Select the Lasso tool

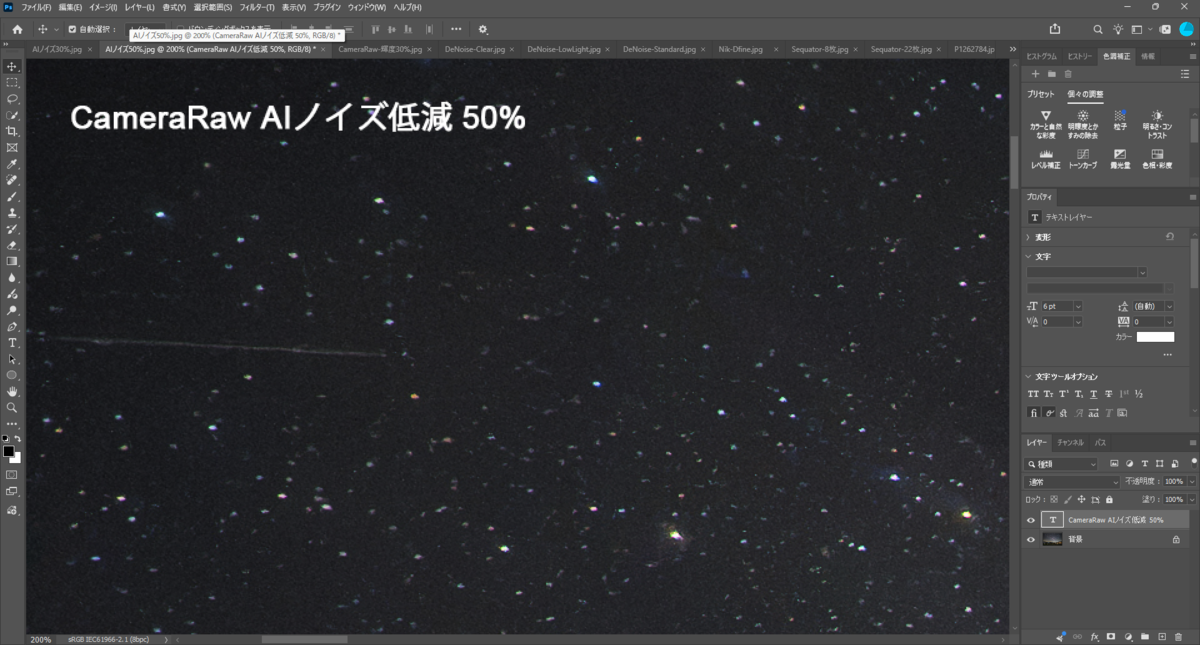12,99
